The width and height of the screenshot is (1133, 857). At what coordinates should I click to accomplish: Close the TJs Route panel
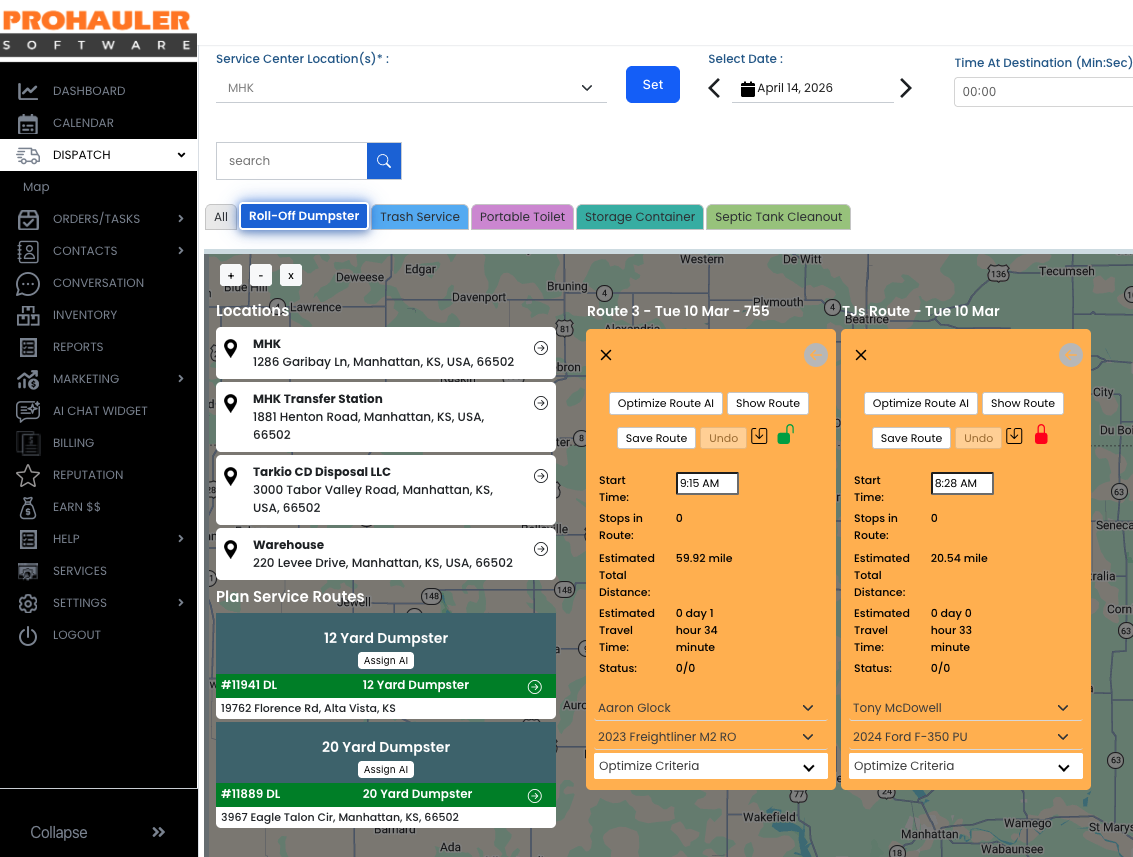[x=861, y=355]
